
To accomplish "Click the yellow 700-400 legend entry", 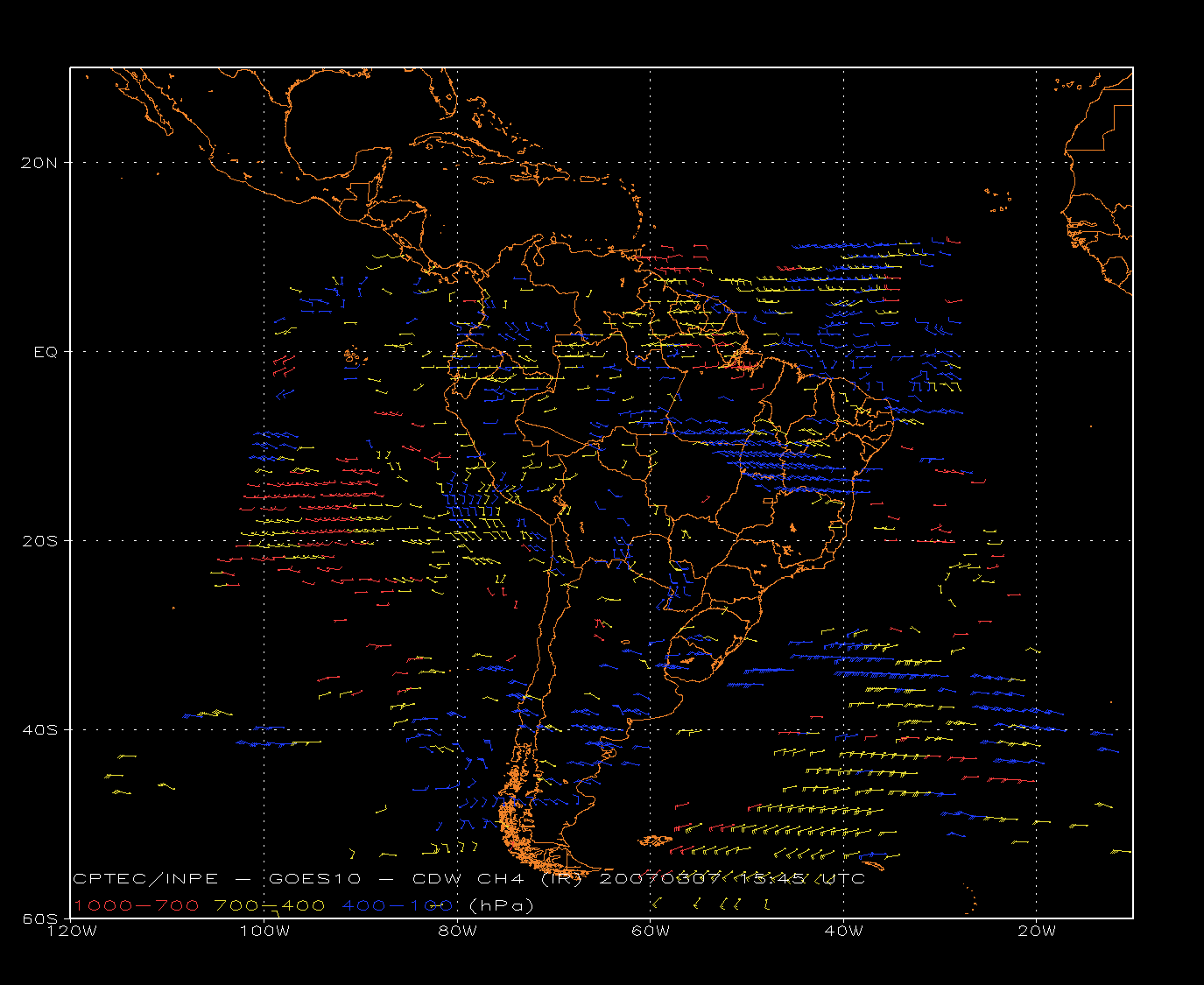I will tap(270, 905).
